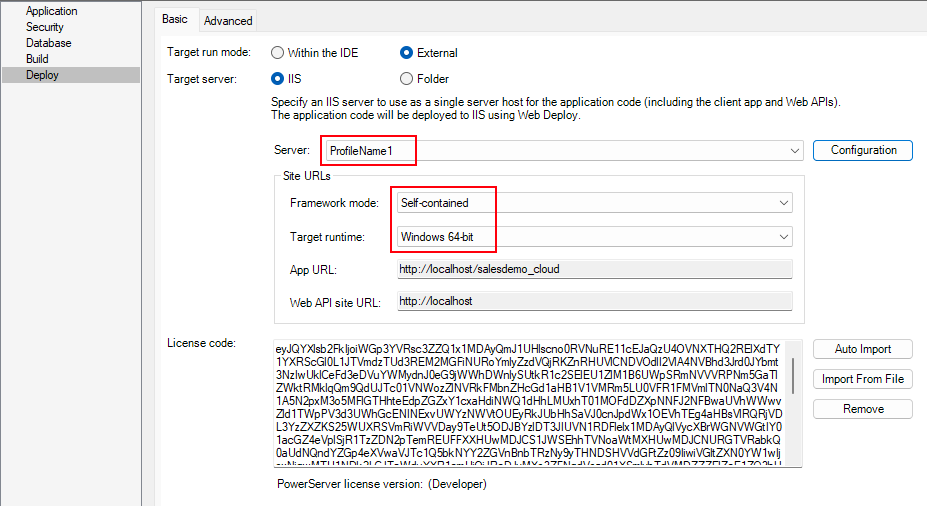This screenshot has height=506, width=927.
Task: Go to the Database settings page
Action: (48, 43)
